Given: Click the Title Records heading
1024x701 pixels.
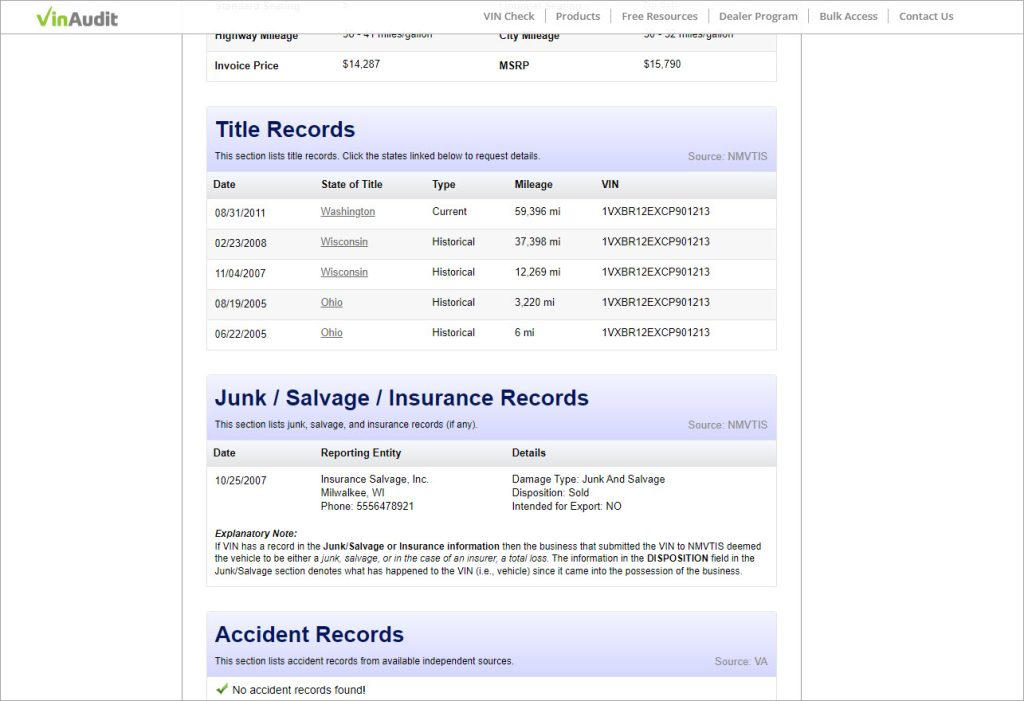Looking at the screenshot, I should point(285,129).
